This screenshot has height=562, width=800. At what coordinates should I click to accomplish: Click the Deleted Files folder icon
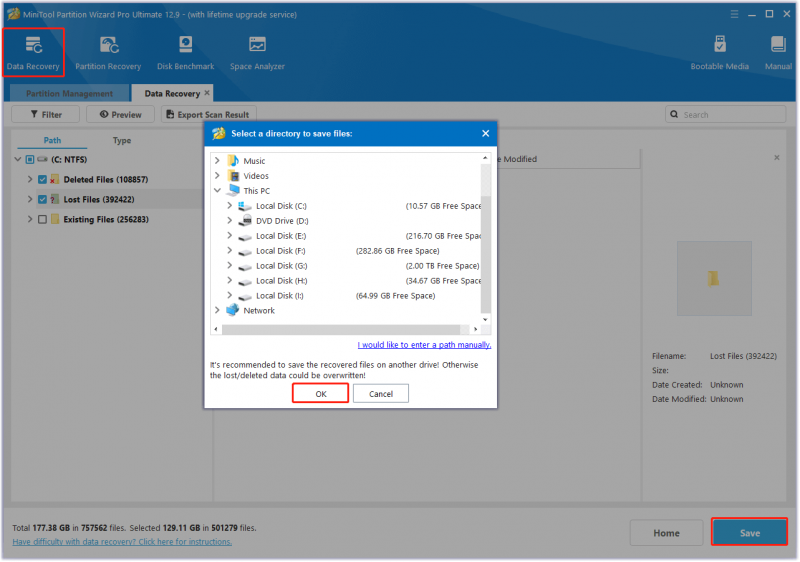54,180
